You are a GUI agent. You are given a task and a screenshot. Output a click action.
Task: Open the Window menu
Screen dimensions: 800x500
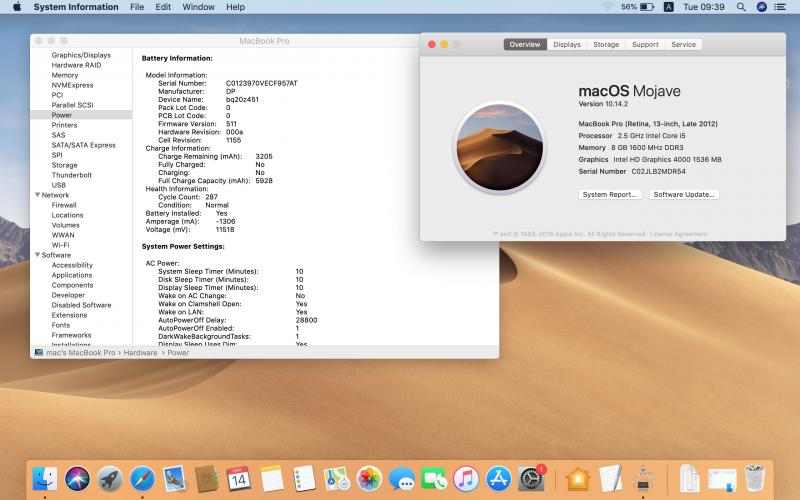(x=198, y=7)
